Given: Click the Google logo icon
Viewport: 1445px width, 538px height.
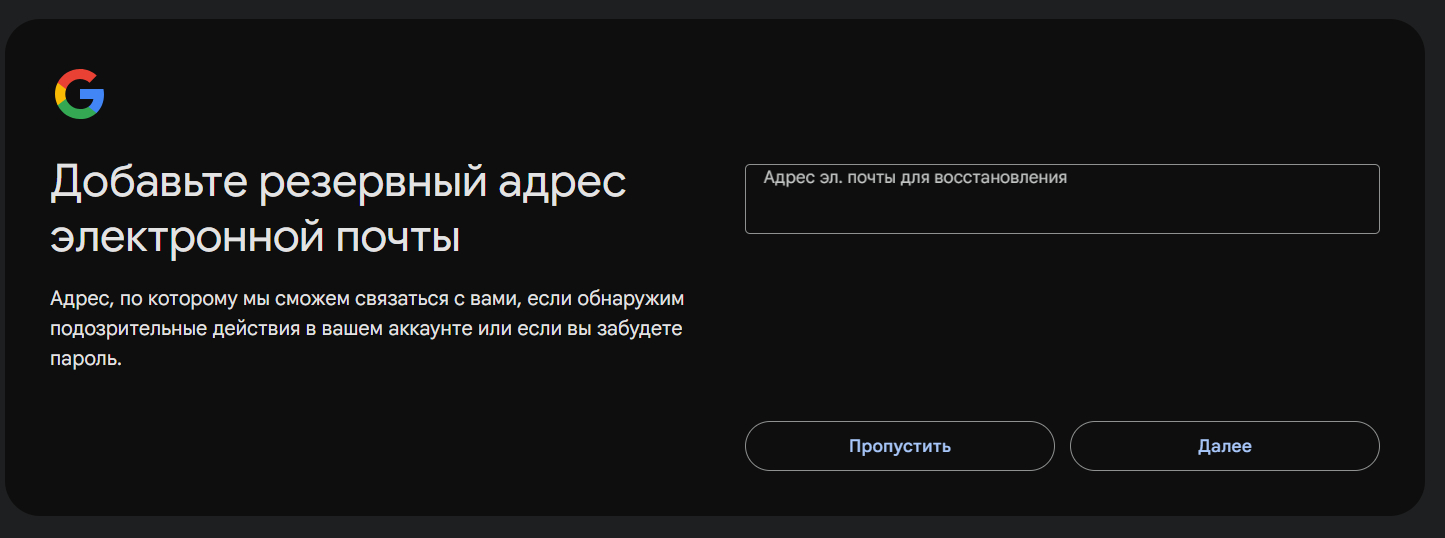Looking at the screenshot, I should (x=79, y=95).
